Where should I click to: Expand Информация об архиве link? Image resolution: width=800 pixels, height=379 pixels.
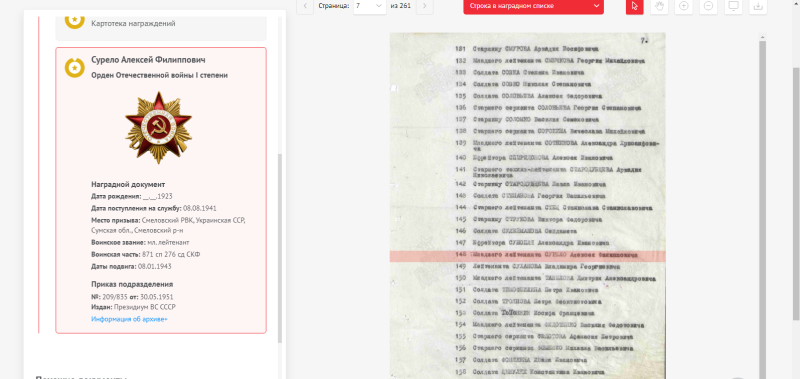pos(130,319)
